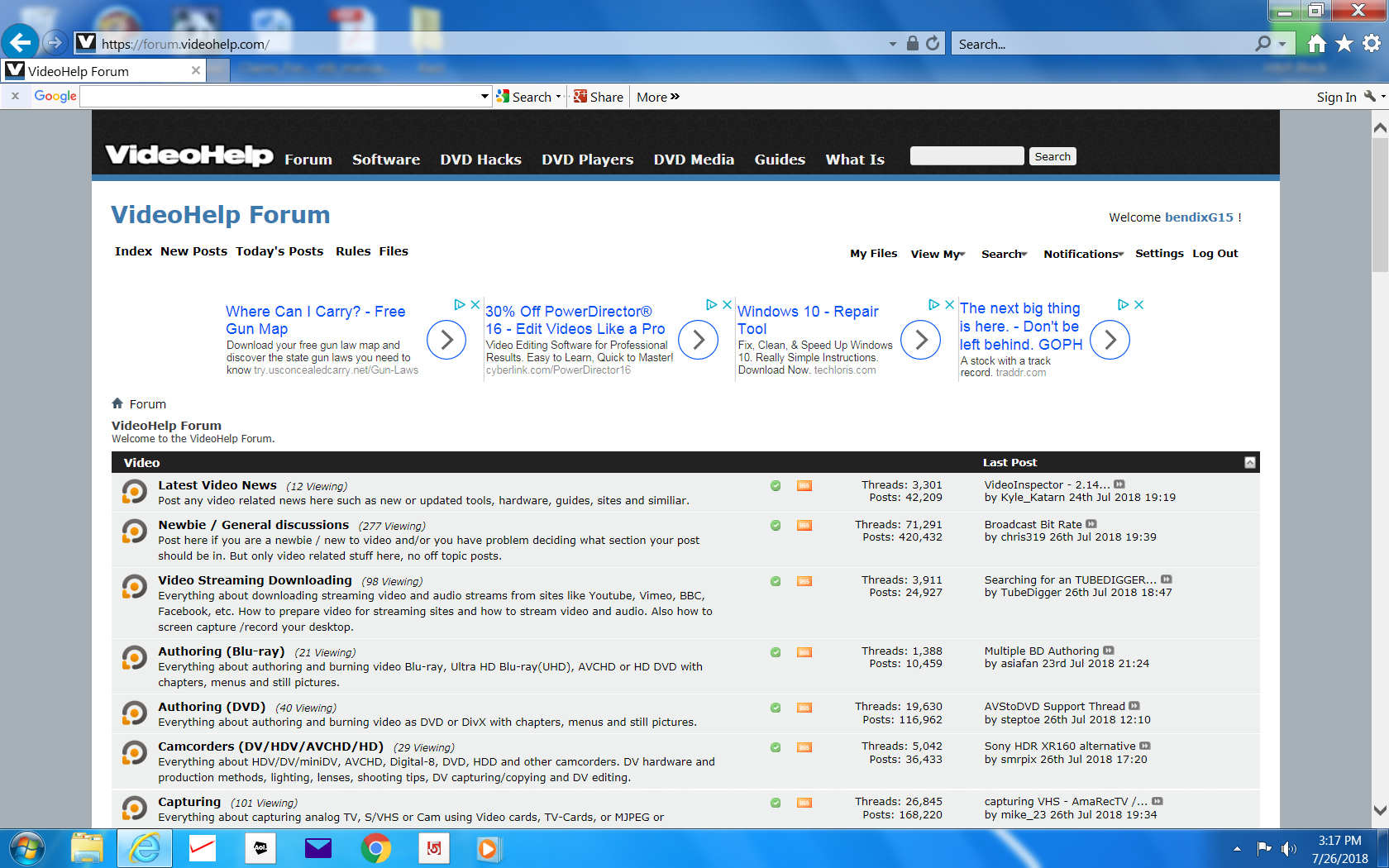The image size is (1389, 868).
Task: Click the Share button on Google toolbar
Action: pyautogui.click(x=599, y=97)
